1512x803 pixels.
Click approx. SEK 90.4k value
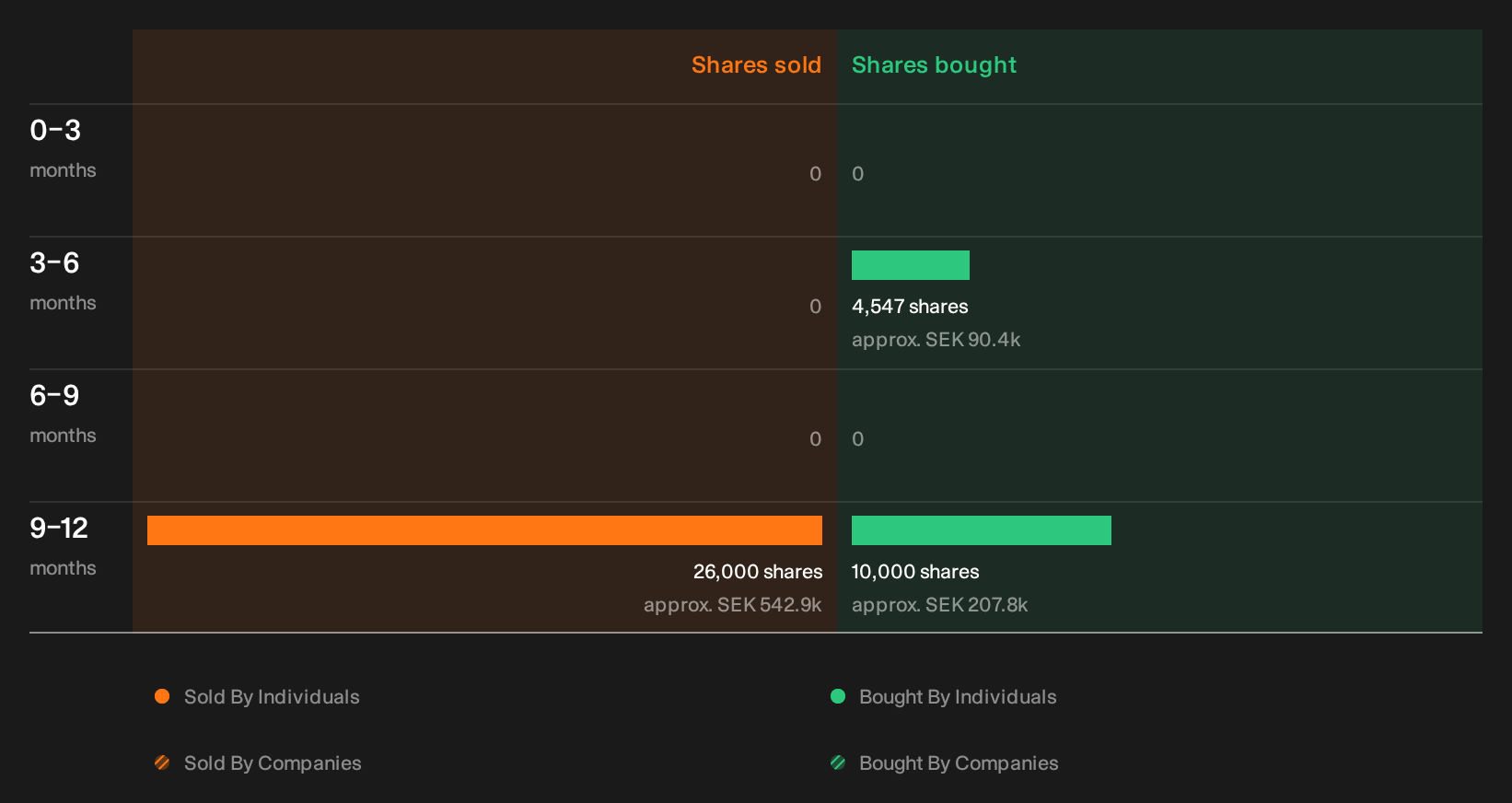point(936,340)
